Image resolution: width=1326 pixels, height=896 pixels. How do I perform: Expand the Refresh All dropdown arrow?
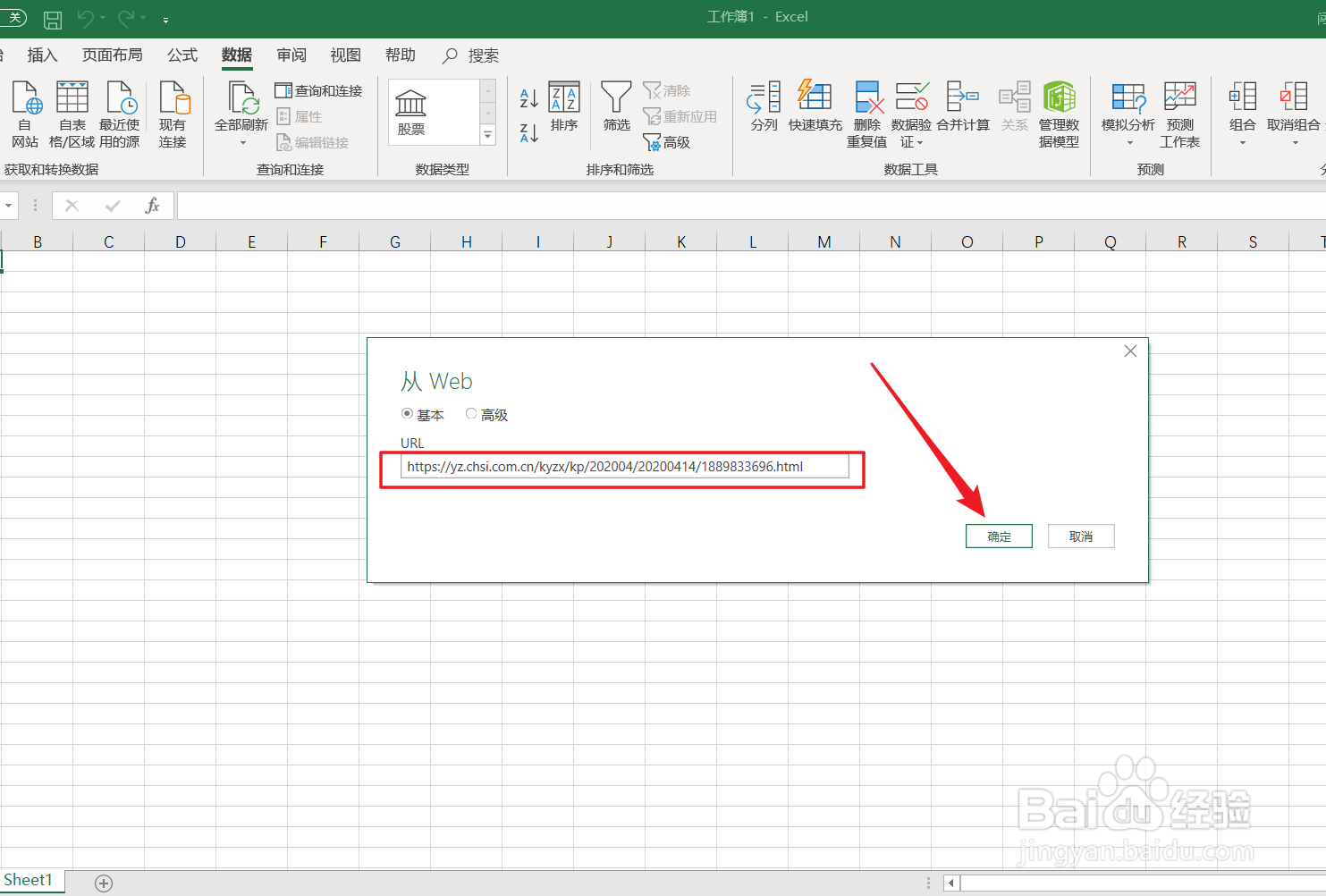tap(242, 143)
